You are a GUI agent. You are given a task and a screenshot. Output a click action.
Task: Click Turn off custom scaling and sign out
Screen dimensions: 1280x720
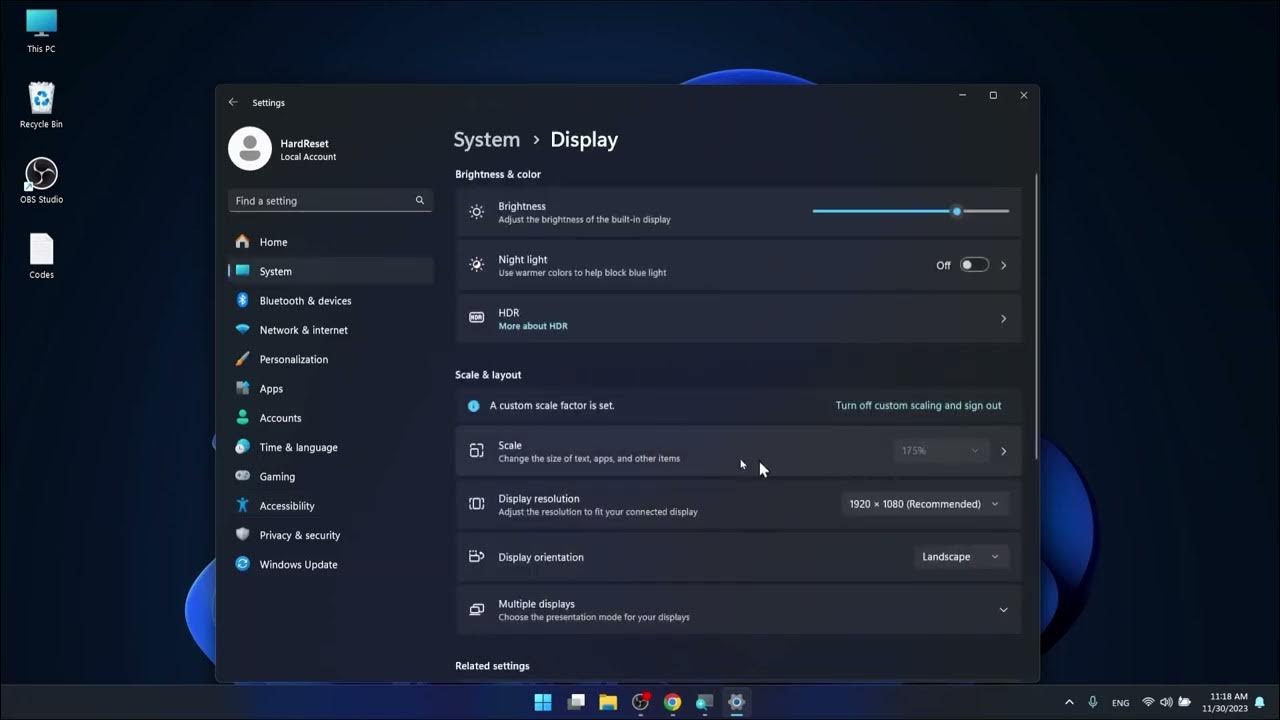918,406
